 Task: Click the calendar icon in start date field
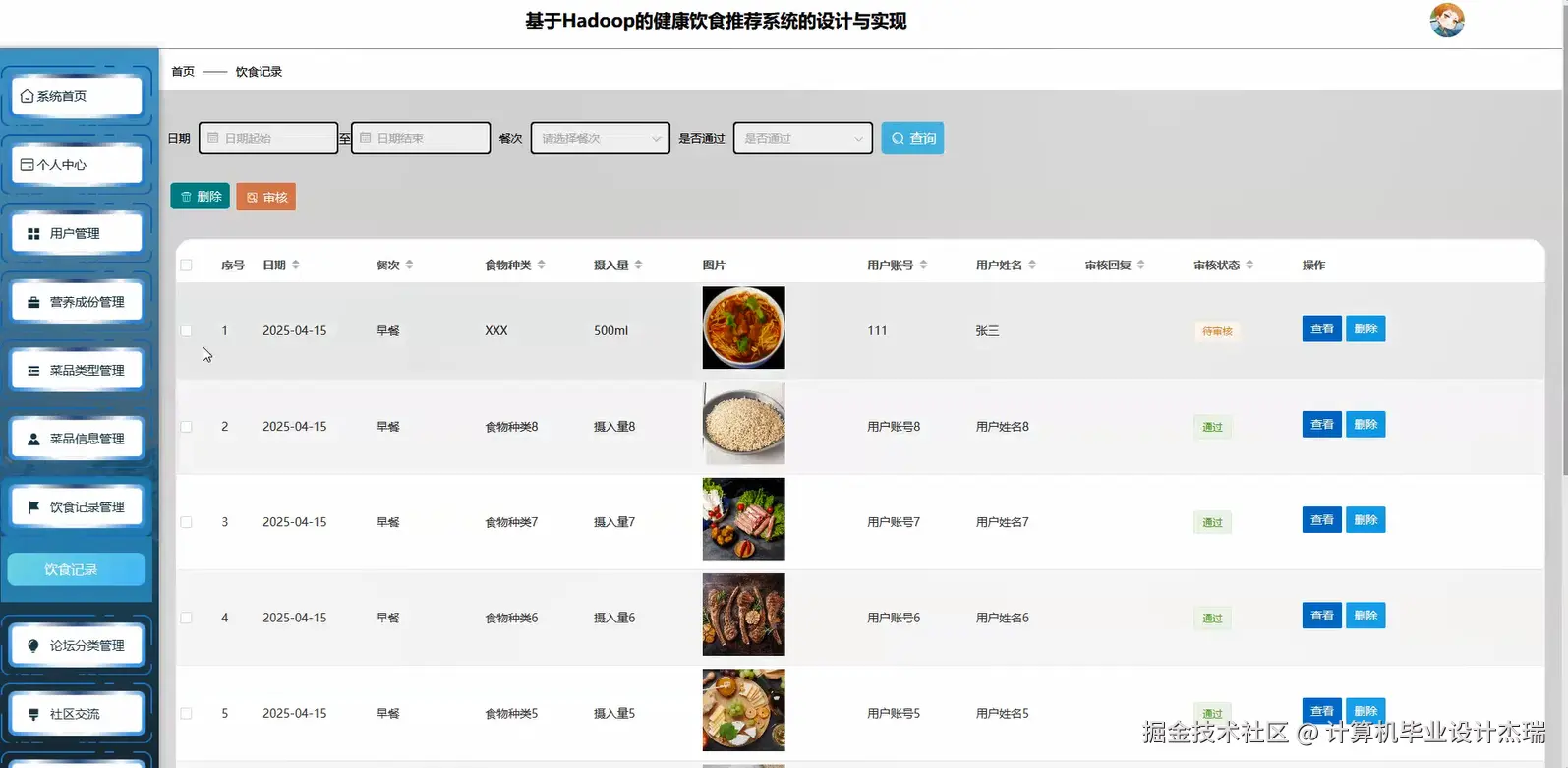pos(213,138)
